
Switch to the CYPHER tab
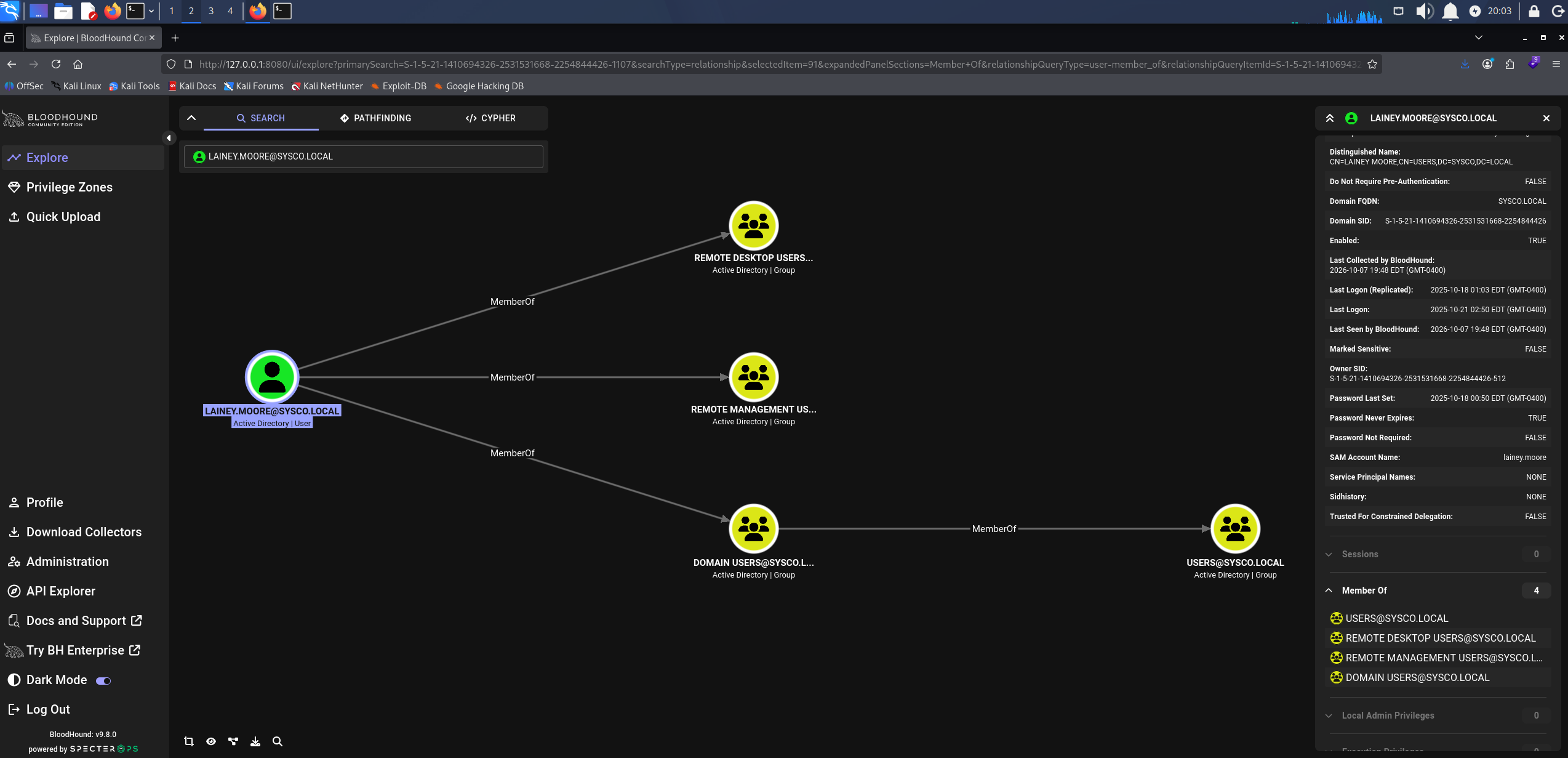(490, 118)
